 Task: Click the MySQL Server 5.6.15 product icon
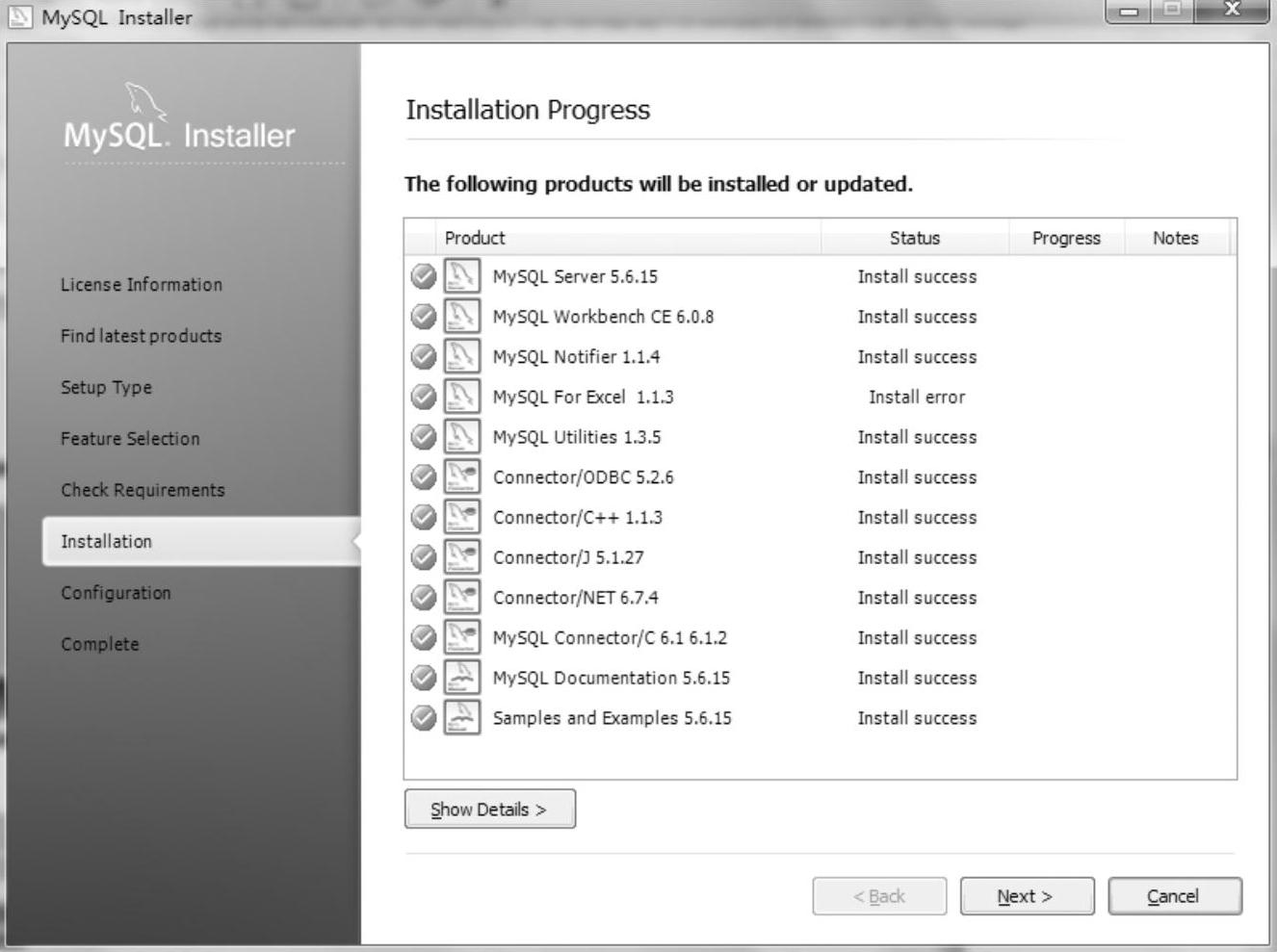[x=461, y=276]
